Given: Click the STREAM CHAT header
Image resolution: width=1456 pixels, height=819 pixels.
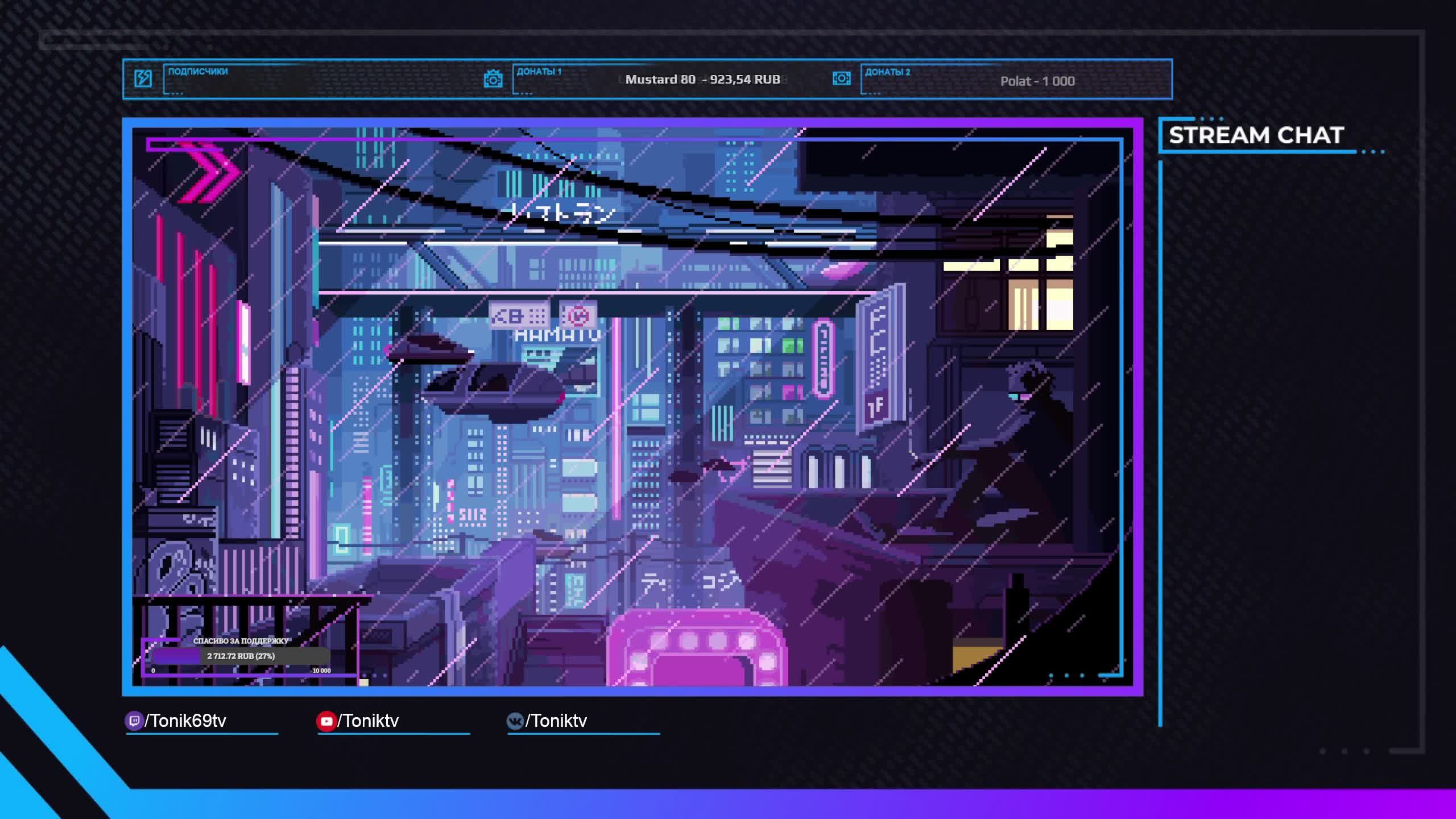Looking at the screenshot, I should click(x=1256, y=135).
